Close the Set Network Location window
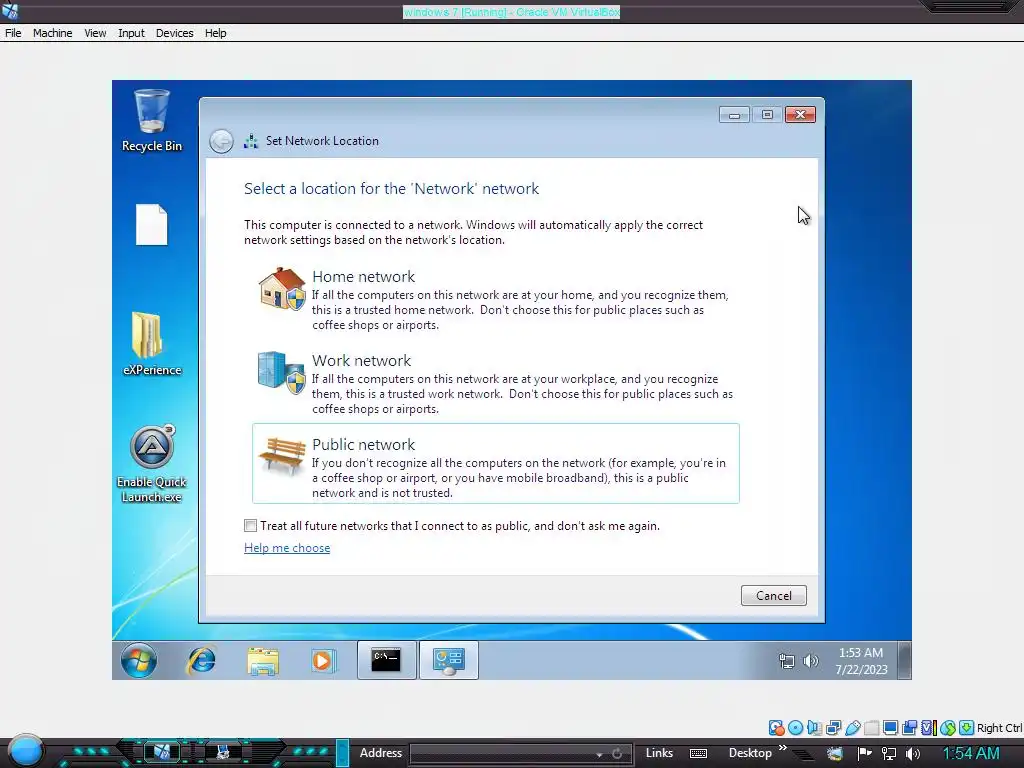 [800, 115]
